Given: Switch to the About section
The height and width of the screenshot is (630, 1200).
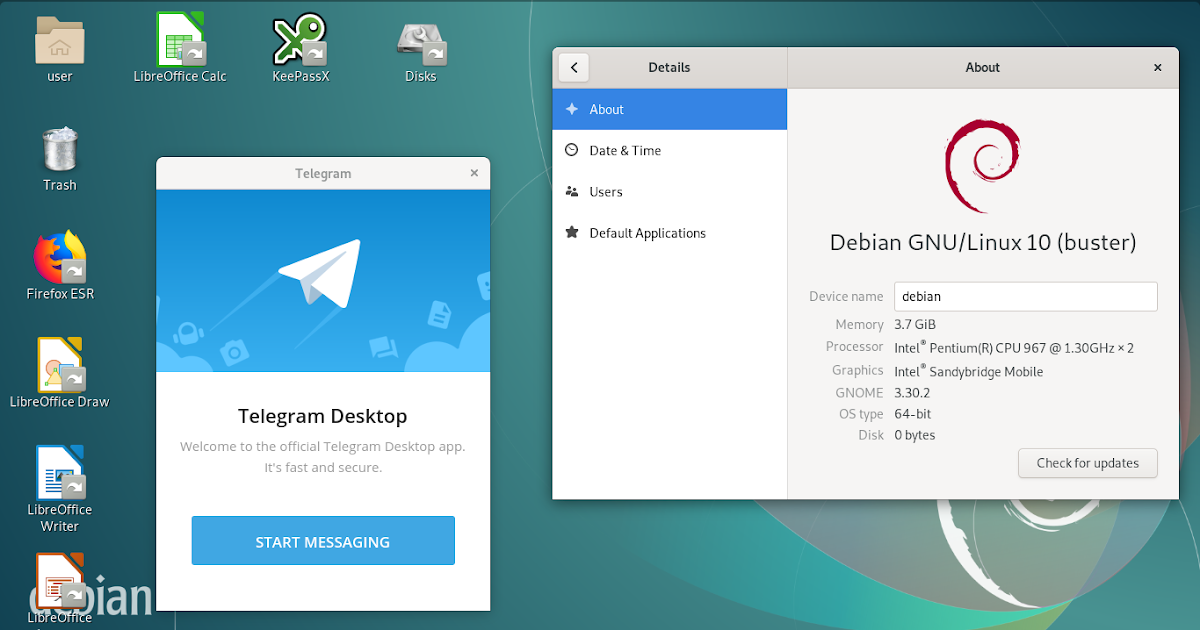Looking at the screenshot, I should coord(606,109).
